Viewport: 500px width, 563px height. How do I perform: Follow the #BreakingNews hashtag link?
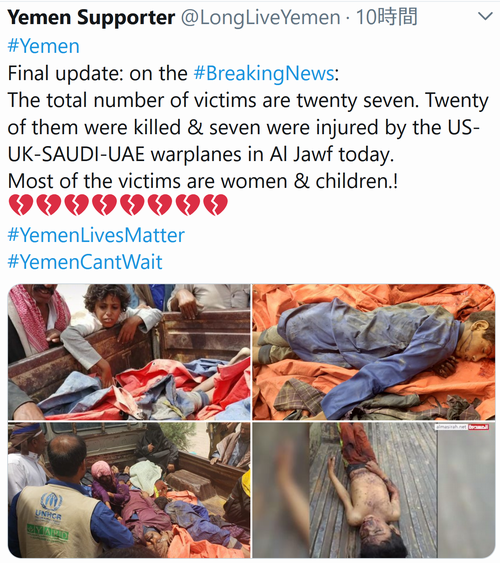[x=264, y=74]
